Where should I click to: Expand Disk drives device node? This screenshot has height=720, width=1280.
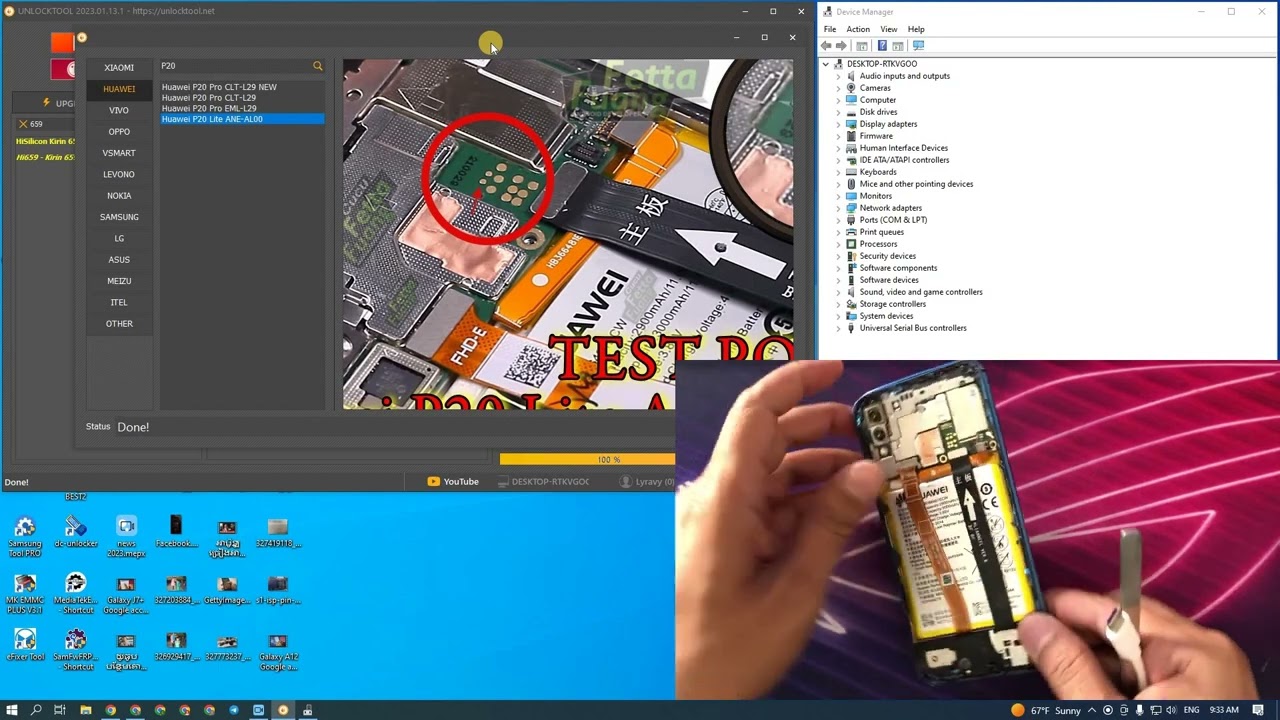pos(838,112)
